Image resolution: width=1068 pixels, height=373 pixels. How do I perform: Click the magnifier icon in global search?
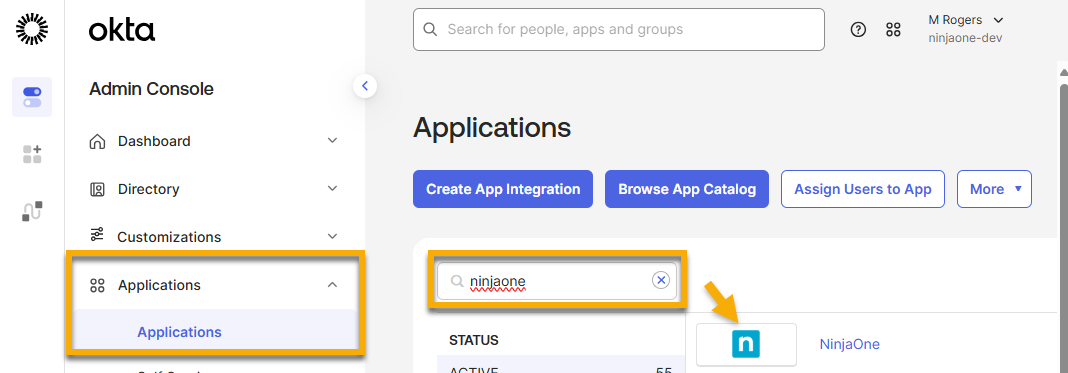[430, 30]
